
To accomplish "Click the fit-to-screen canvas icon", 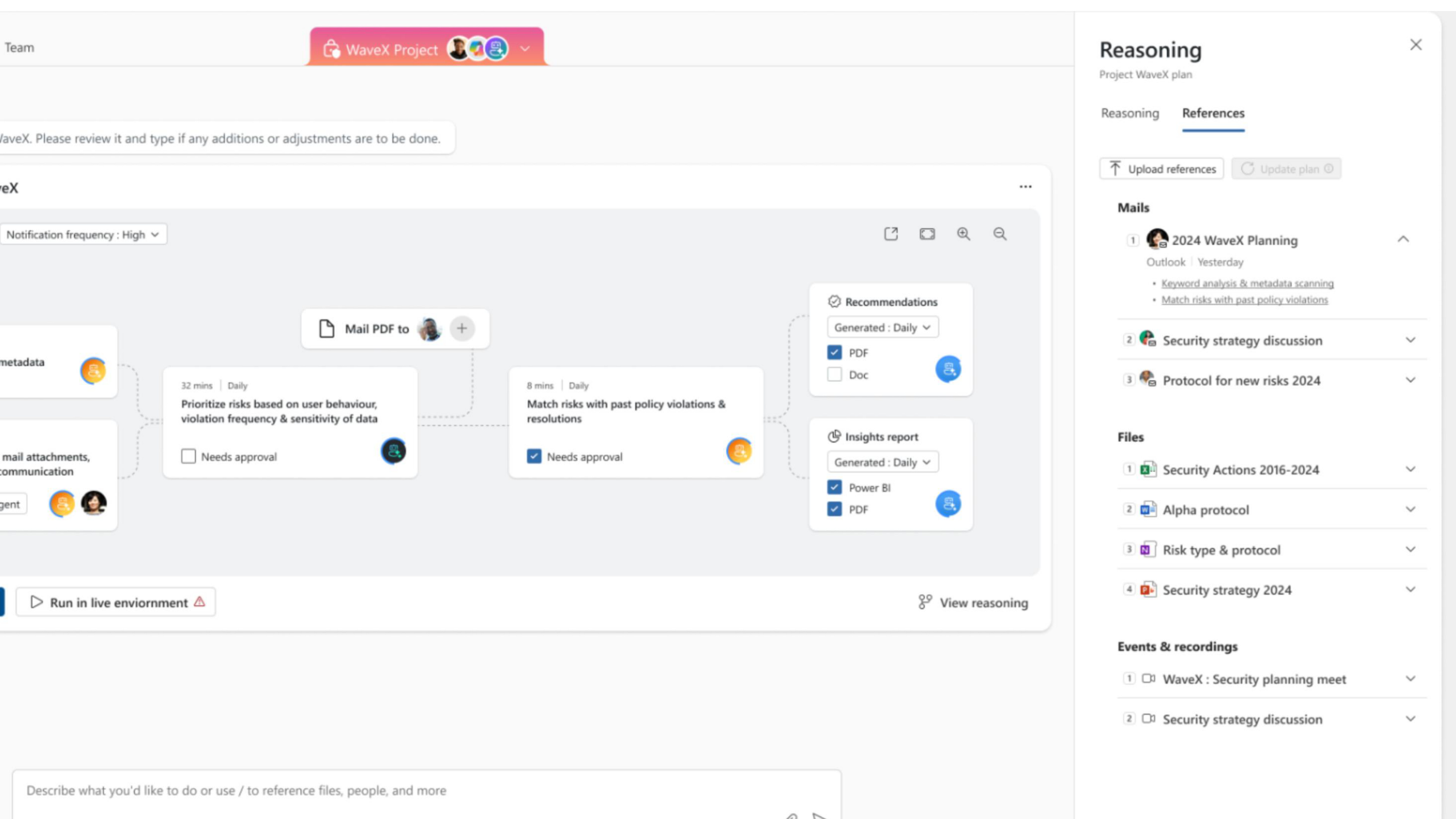I will [x=927, y=234].
